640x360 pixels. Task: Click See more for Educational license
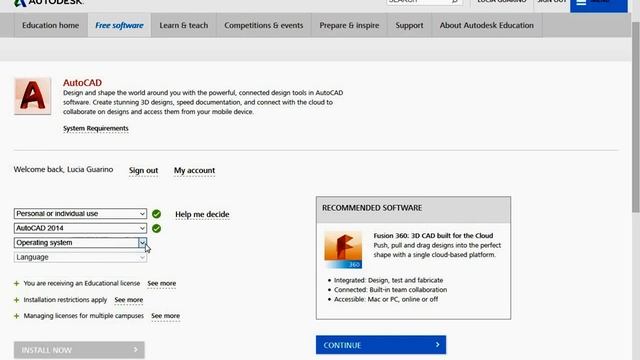162,283
